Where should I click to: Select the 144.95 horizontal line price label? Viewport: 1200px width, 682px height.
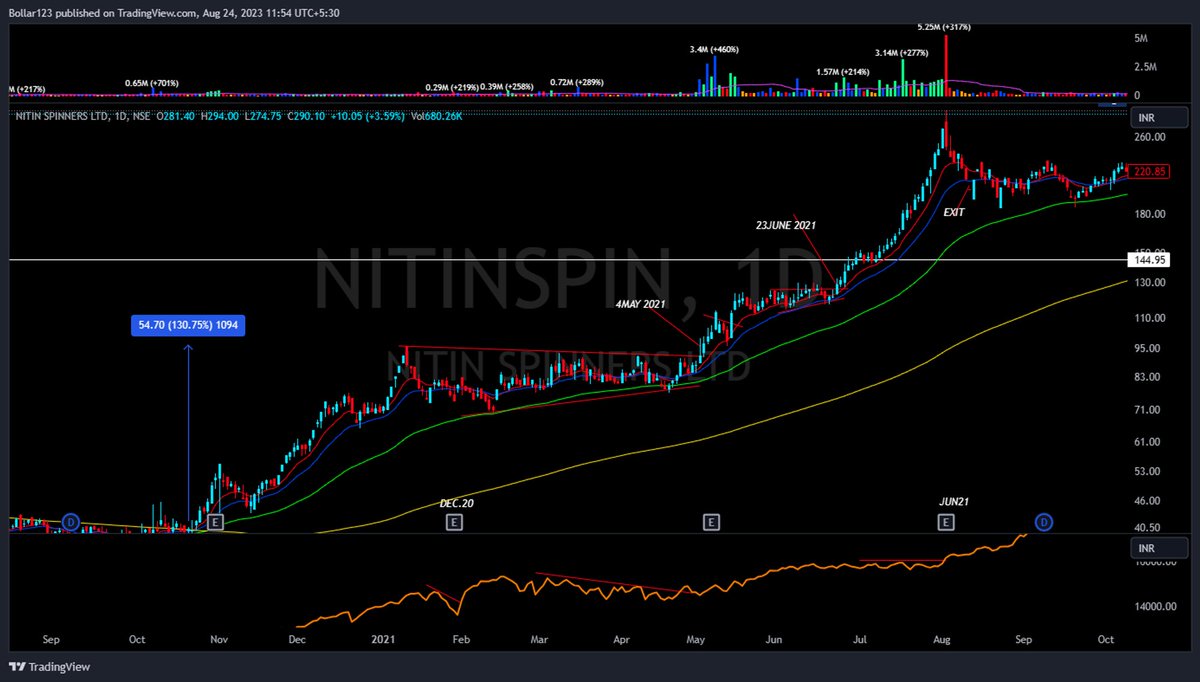coord(1148,260)
